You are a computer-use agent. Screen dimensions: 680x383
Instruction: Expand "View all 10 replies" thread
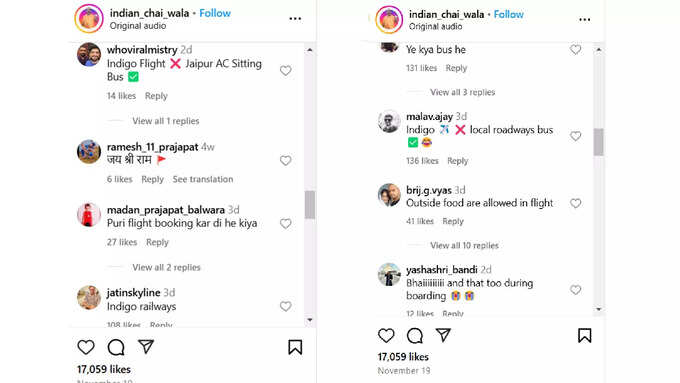coord(464,246)
